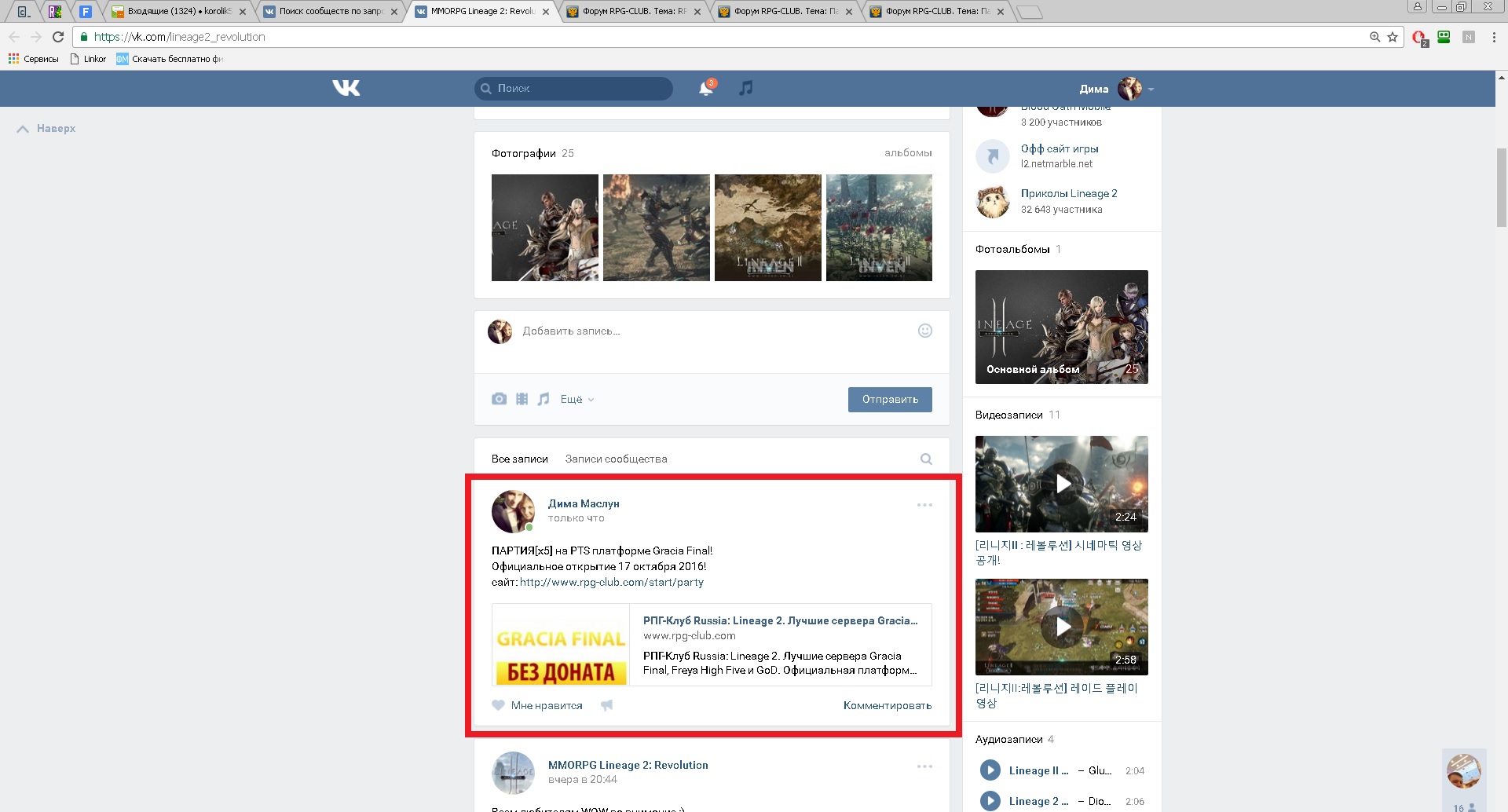Open the "Основной альбом" photo album

(x=1062, y=327)
